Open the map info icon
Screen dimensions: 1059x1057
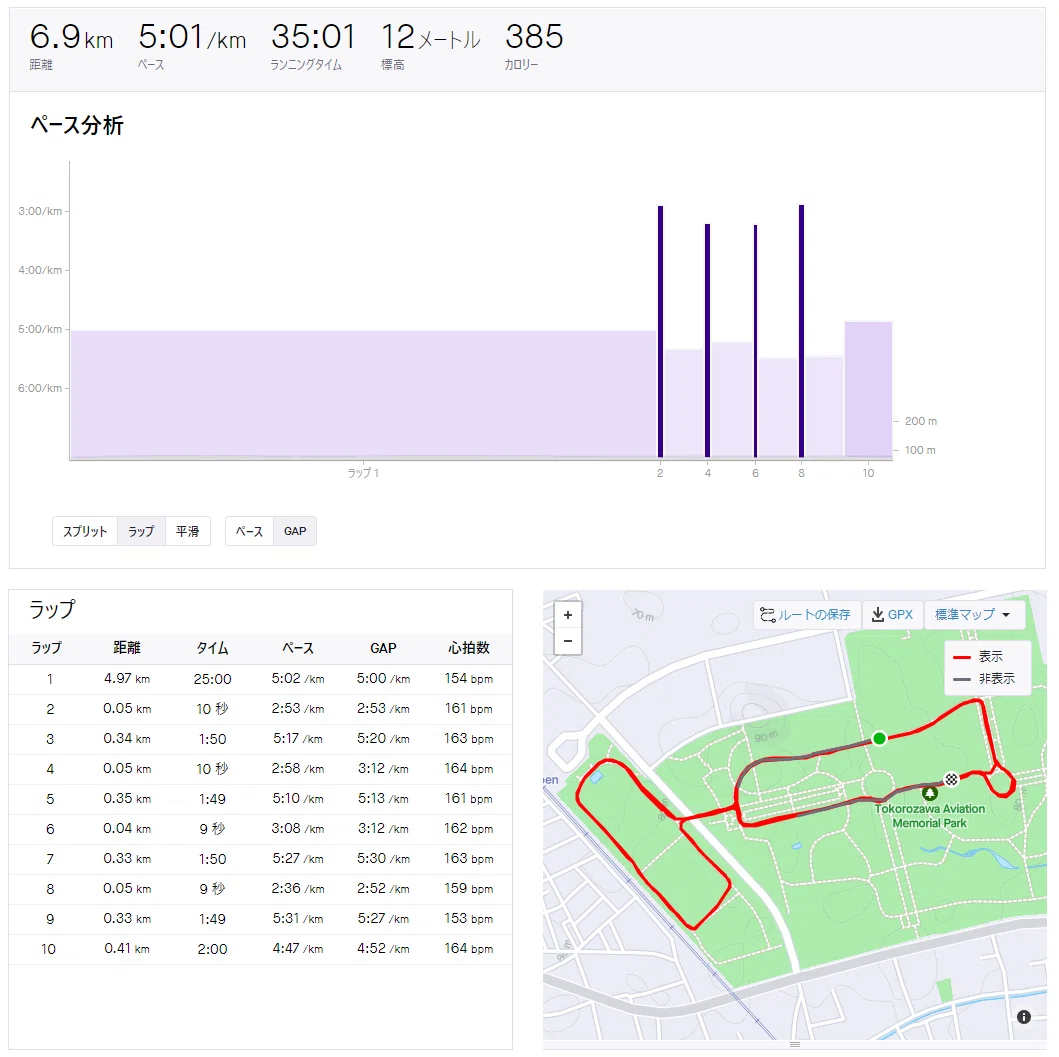[1023, 1016]
